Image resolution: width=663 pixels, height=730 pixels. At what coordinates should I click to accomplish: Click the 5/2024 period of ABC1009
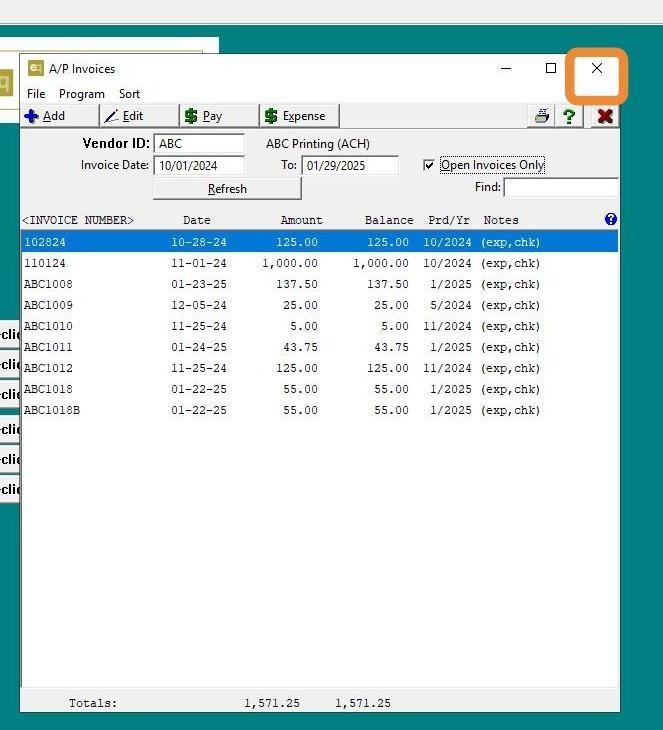coord(451,305)
